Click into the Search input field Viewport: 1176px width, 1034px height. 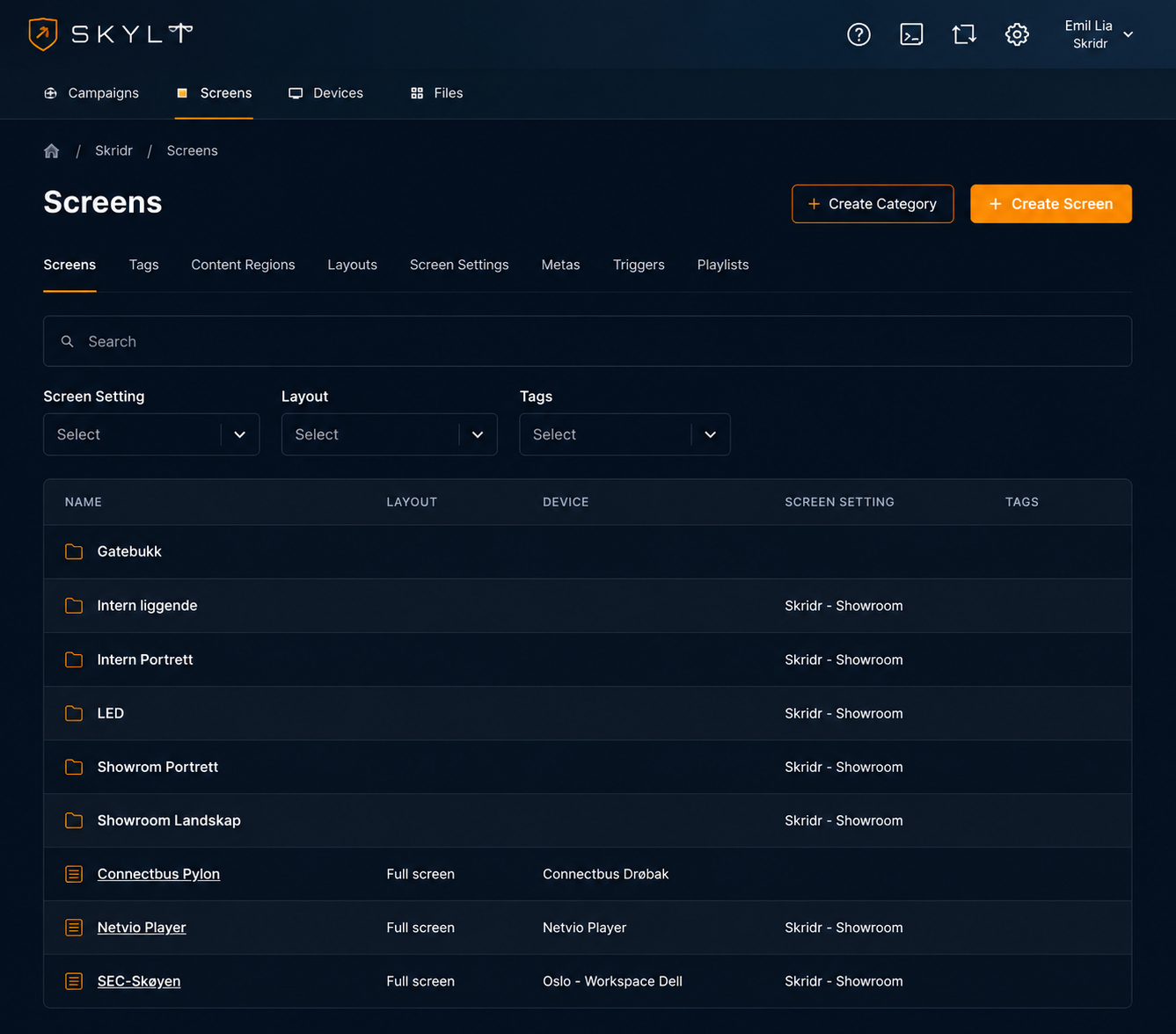click(588, 341)
